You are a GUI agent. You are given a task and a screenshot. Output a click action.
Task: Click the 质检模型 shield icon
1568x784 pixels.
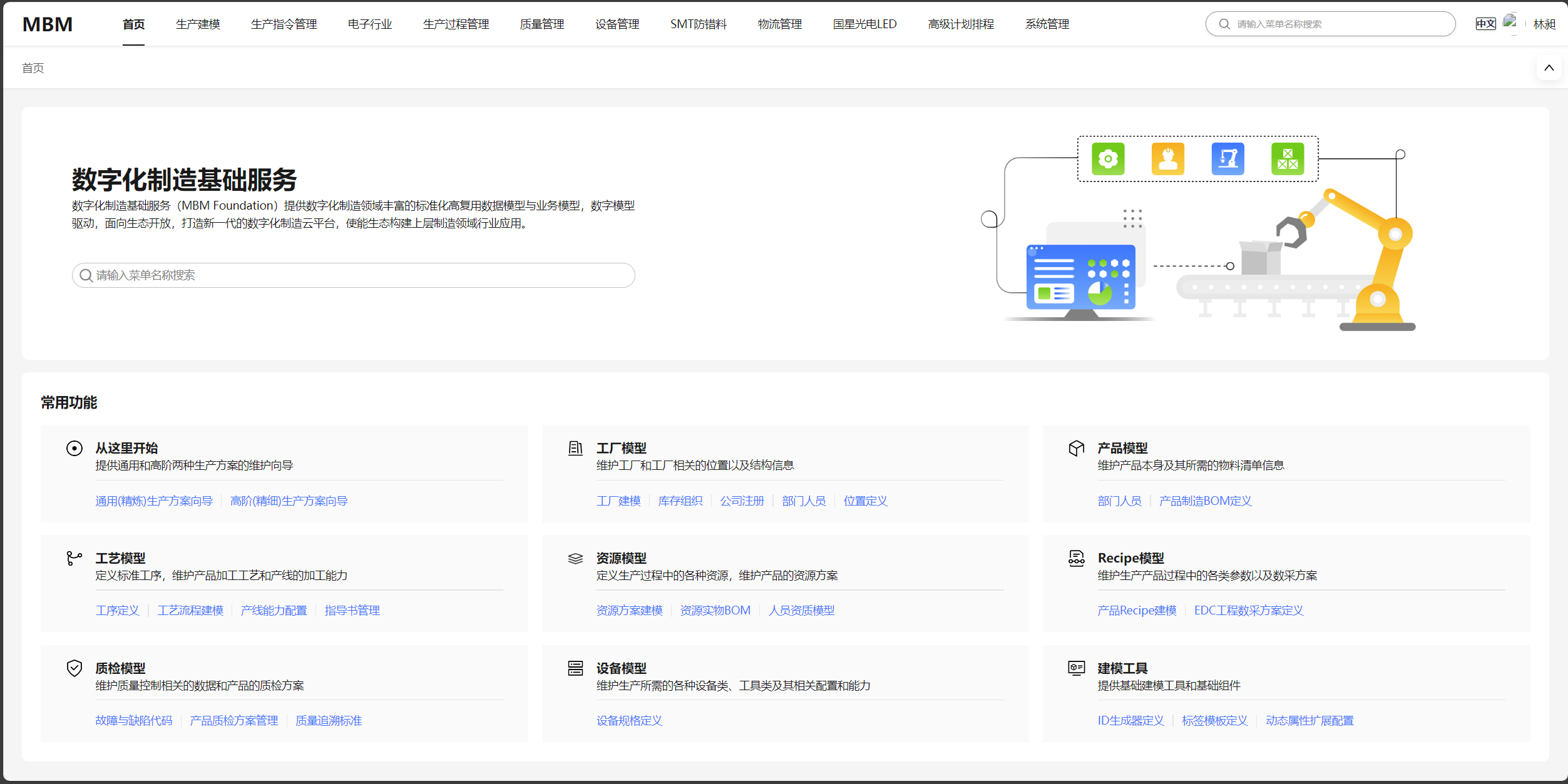[x=74, y=668]
